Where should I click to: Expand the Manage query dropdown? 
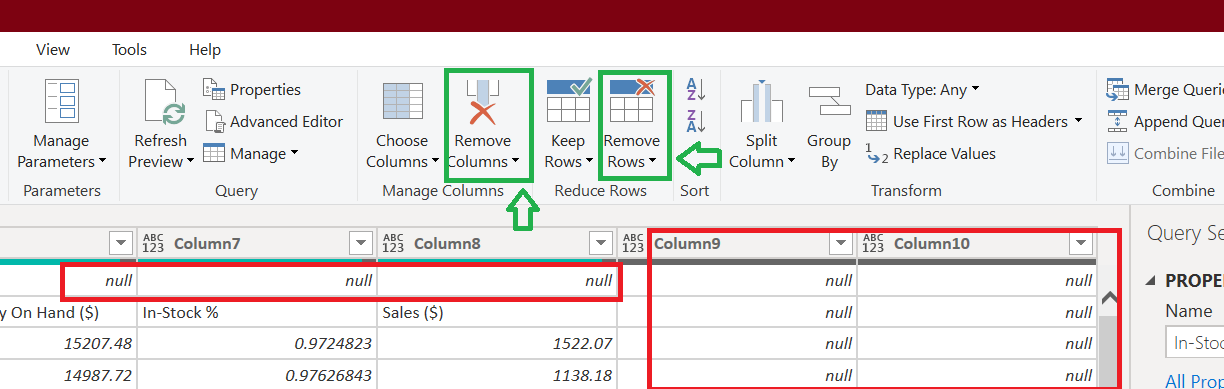[251, 153]
